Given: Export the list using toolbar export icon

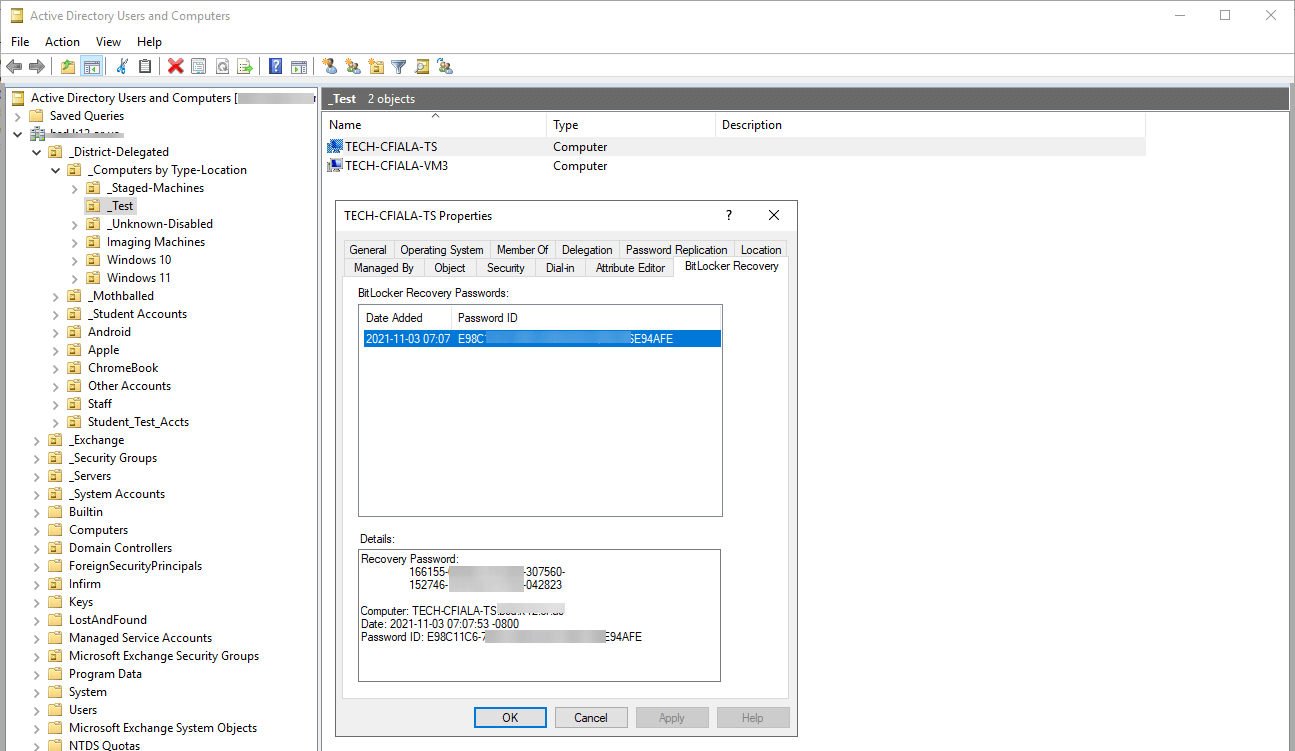Looking at the screenshot, I should 243,66.
